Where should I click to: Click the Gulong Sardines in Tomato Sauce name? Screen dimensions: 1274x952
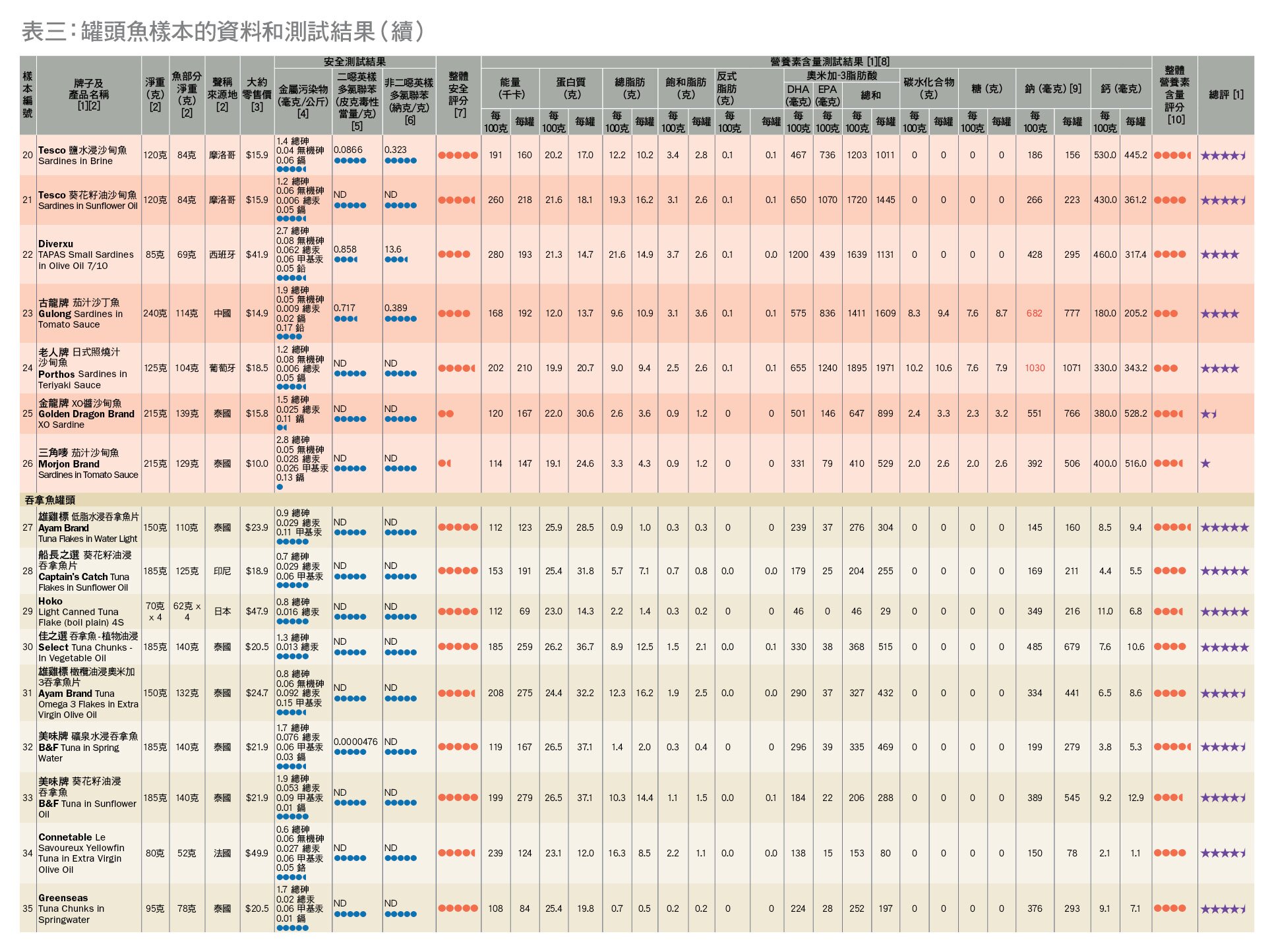point(80,313)
